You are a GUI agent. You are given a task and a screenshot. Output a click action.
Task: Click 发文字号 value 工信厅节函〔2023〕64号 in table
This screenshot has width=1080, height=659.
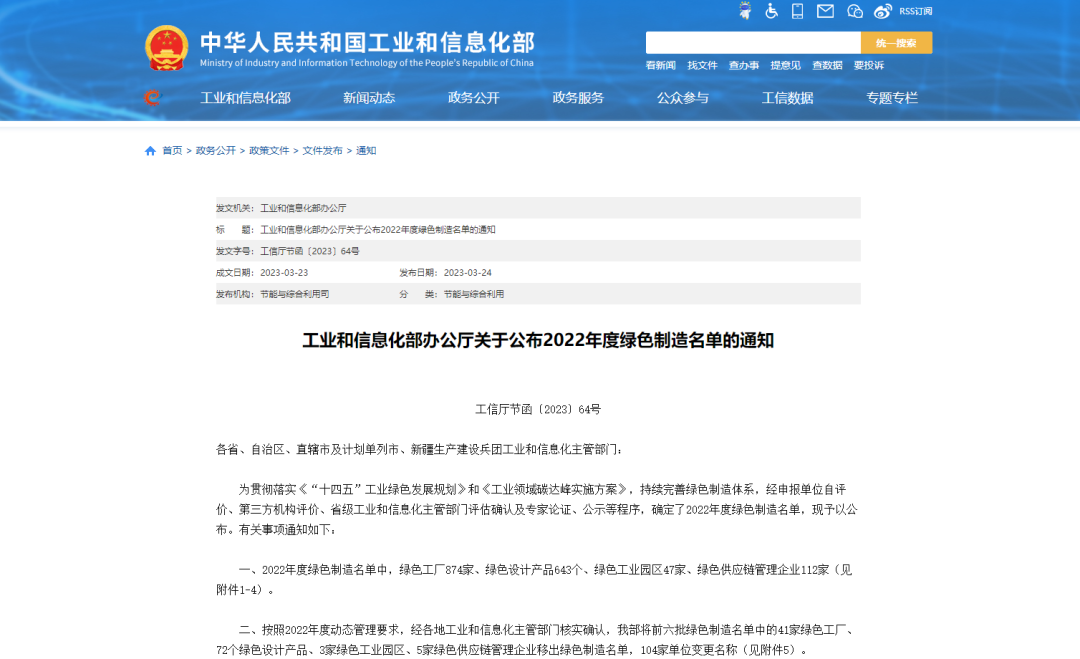[x=309, y=251]
